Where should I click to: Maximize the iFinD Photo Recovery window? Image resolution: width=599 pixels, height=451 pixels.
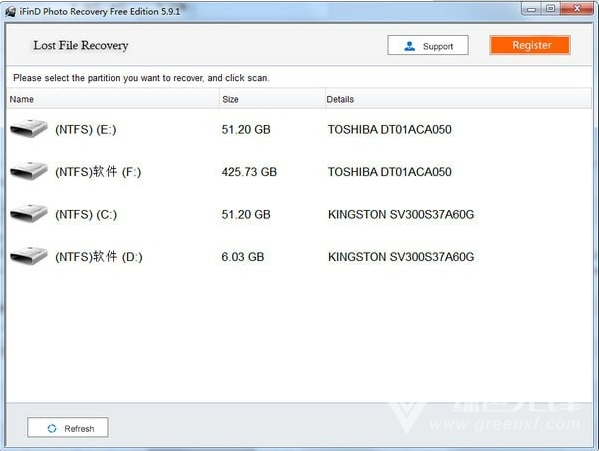click(550, 8)
